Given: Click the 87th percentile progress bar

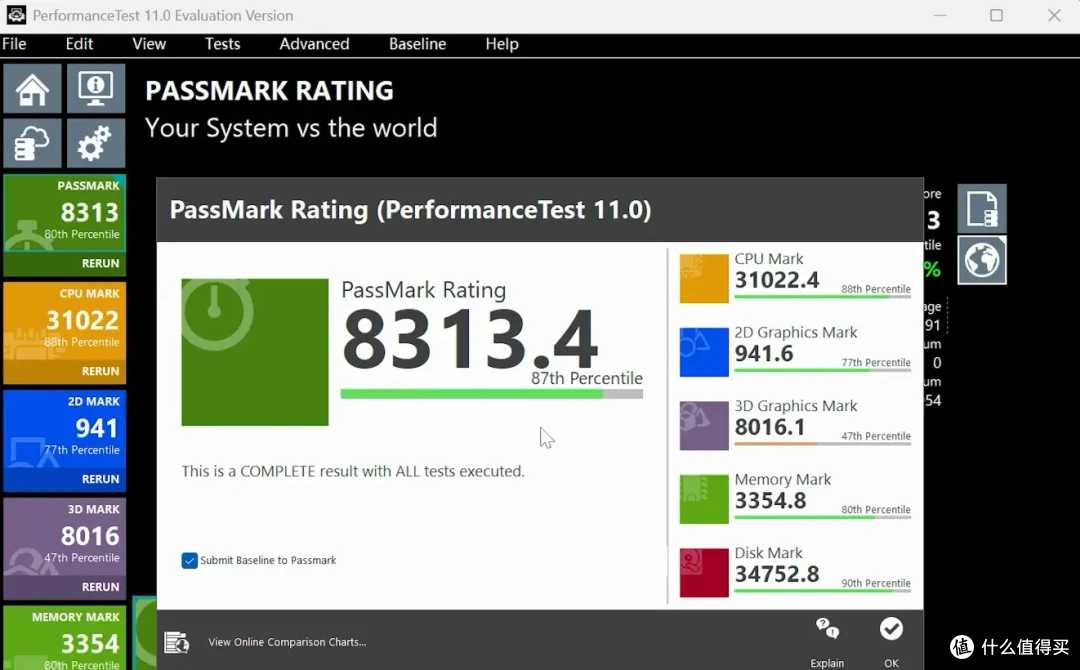Looking at the screenshot, I should 492,394.
